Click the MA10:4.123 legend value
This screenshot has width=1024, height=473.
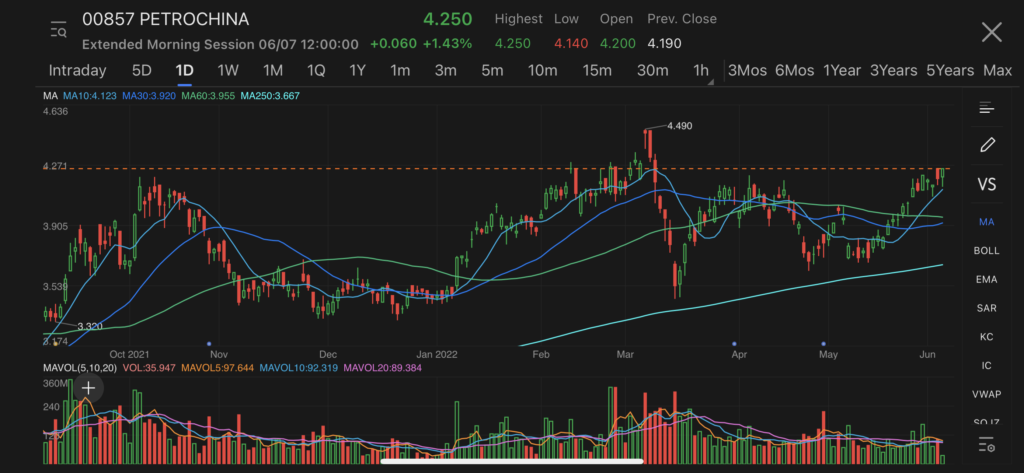(89, 96)
